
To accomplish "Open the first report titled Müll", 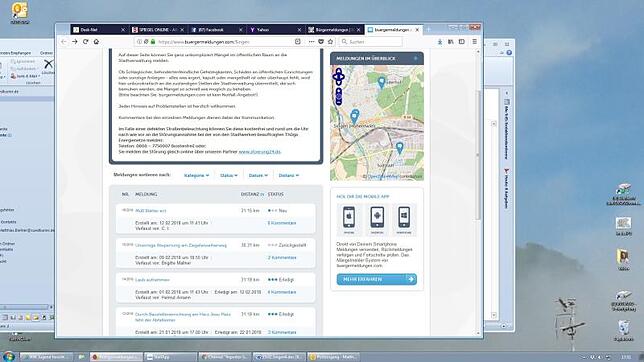I will 150,210.
